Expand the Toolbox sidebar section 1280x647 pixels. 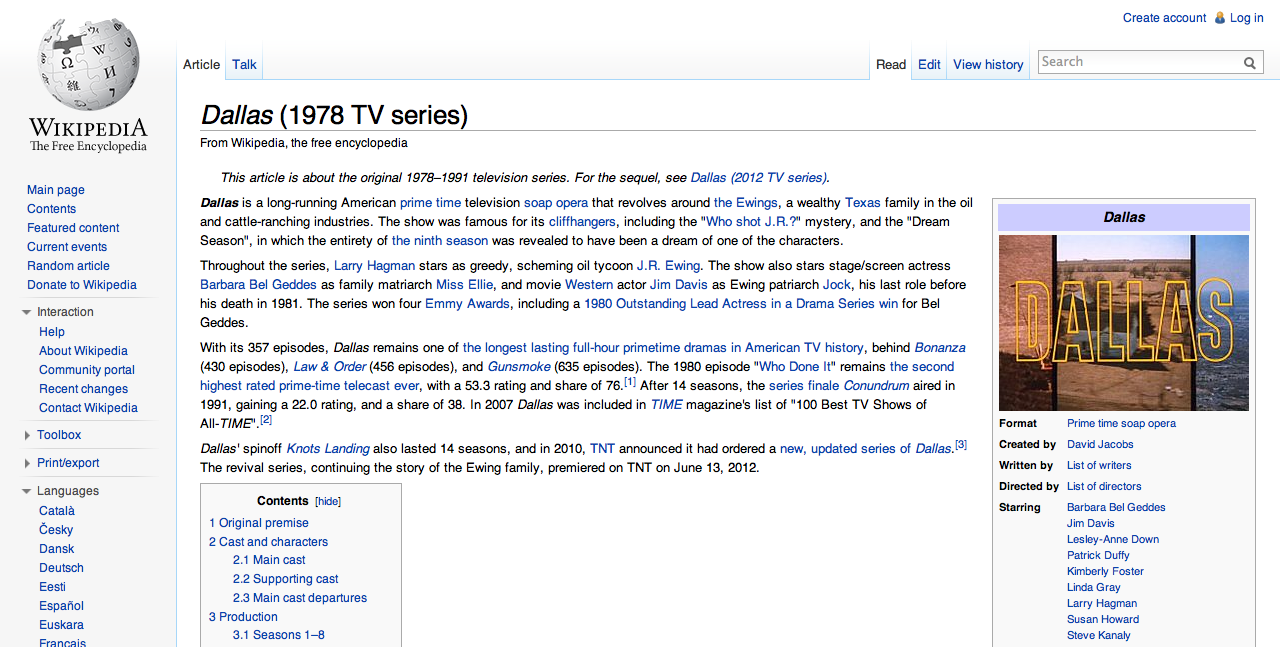tap(27, 435)
